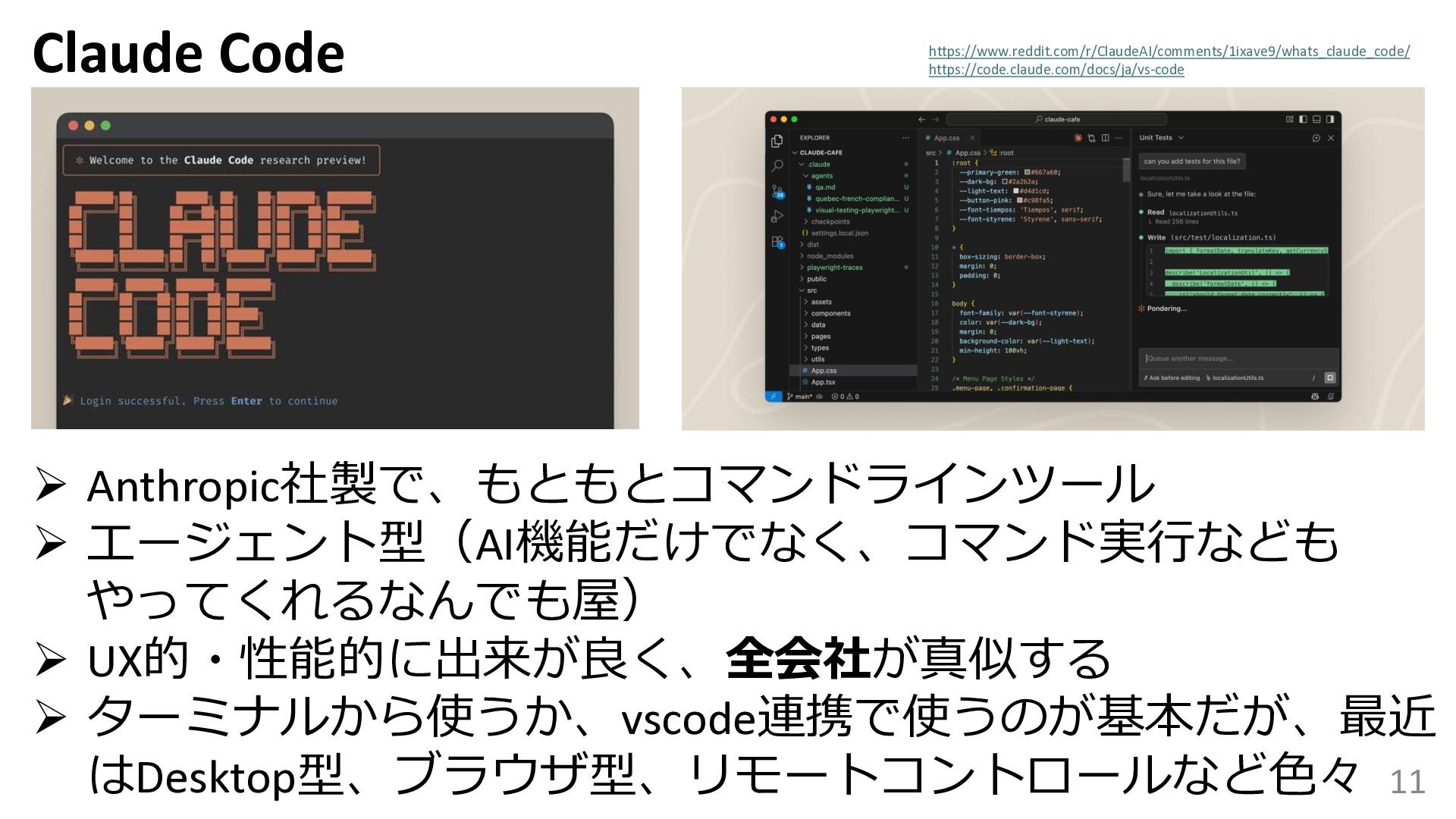Open the Extensions view icon

pyautogui.click(x=777, y=242)
